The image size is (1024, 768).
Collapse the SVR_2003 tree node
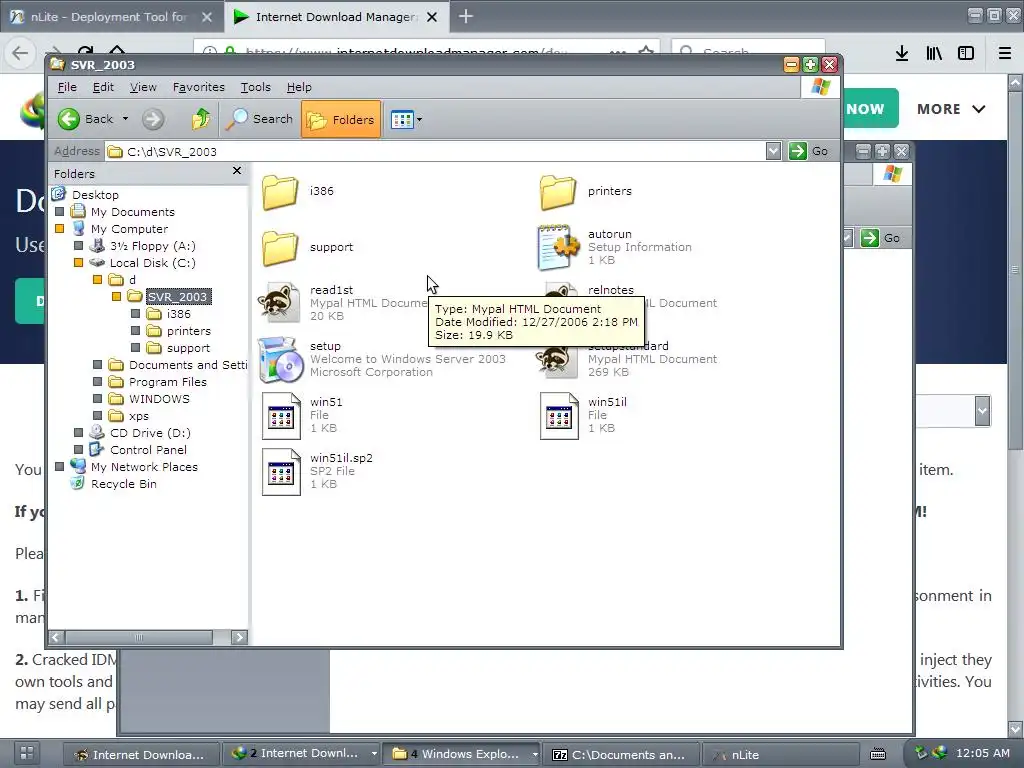116,297
